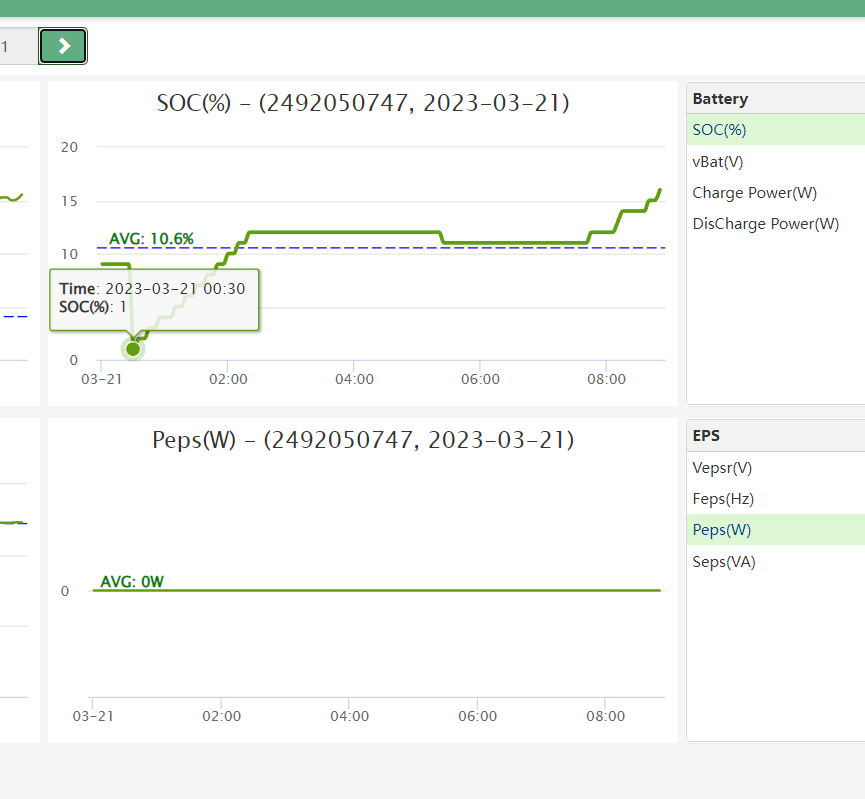
Task: Click the green next-day arrow button
Action: (63, 46)
